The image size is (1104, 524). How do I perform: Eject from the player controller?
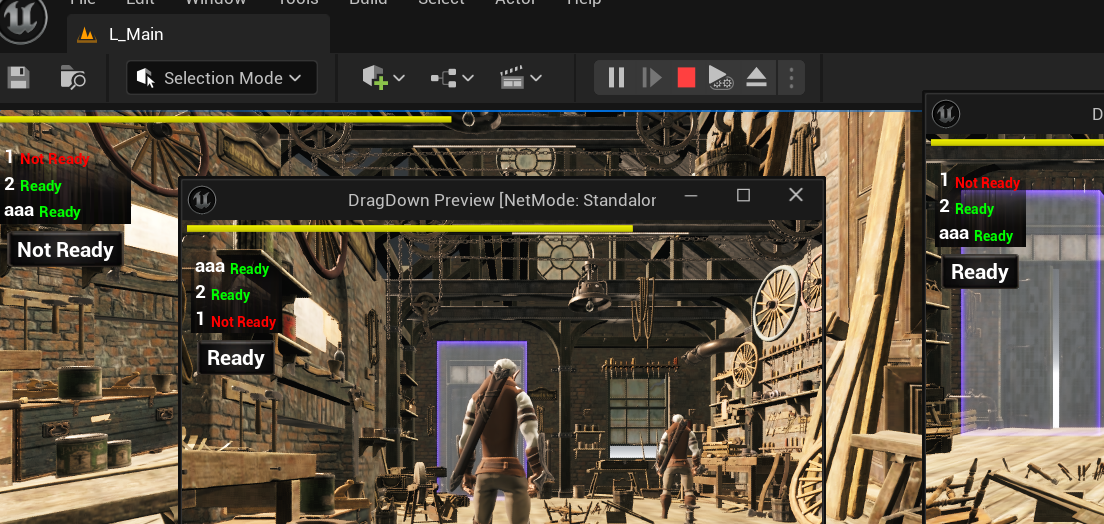coord(756,77)
